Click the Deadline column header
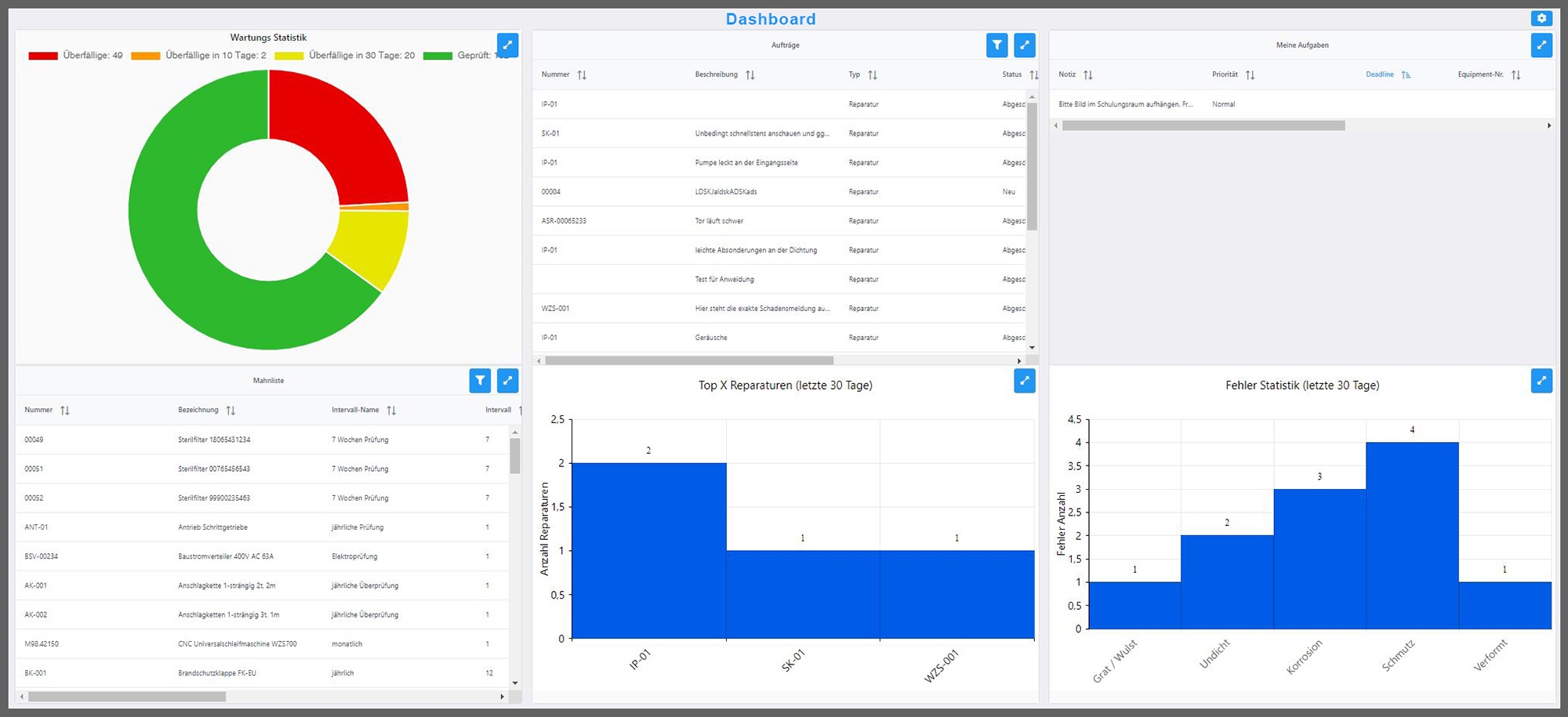 point(1380,74)
